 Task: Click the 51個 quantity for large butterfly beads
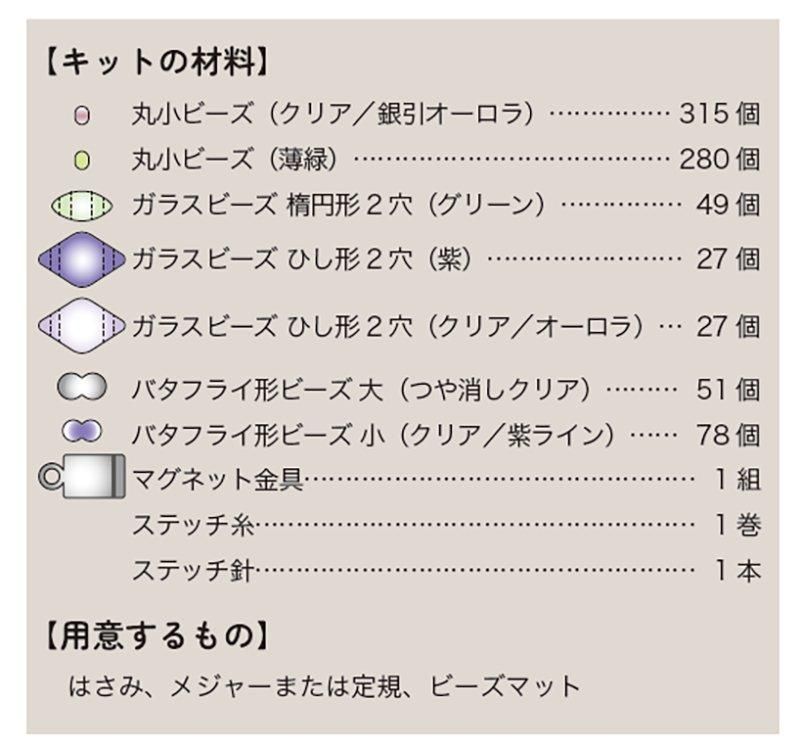click(727, 389)
